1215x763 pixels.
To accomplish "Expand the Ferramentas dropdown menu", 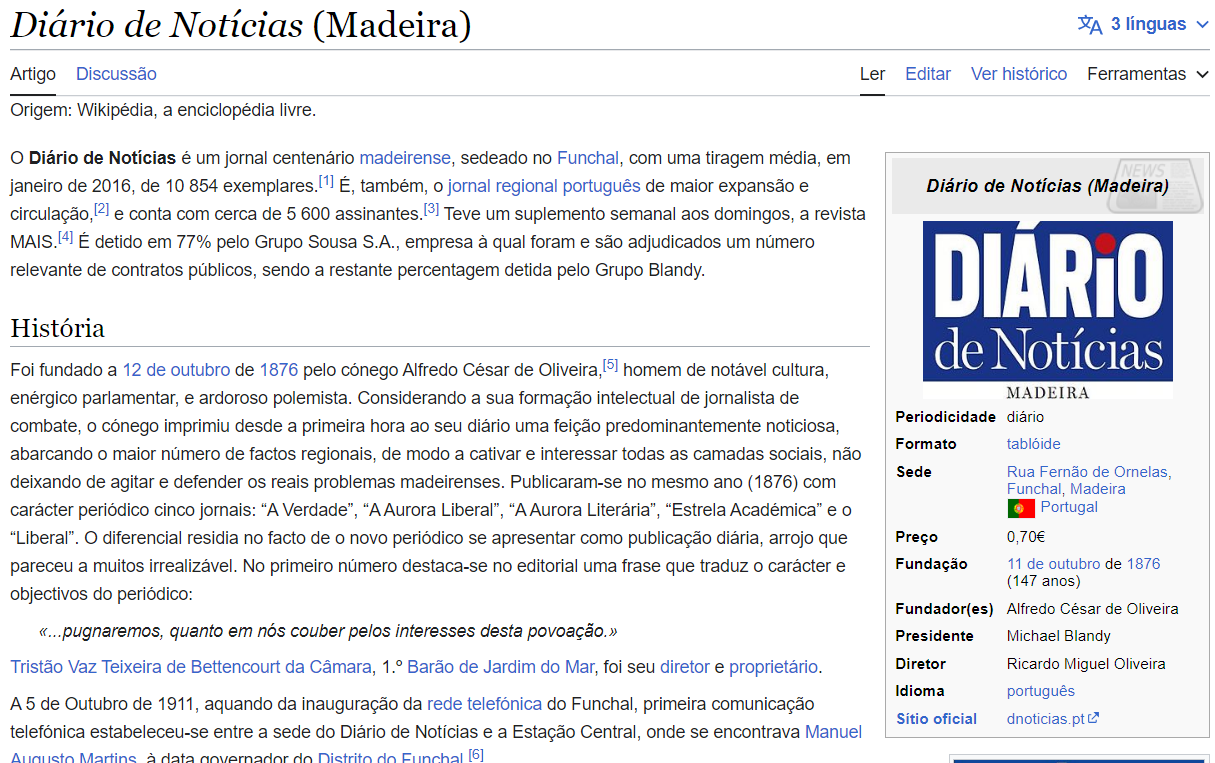I will pyautogui.click(x=1148, y=74).
